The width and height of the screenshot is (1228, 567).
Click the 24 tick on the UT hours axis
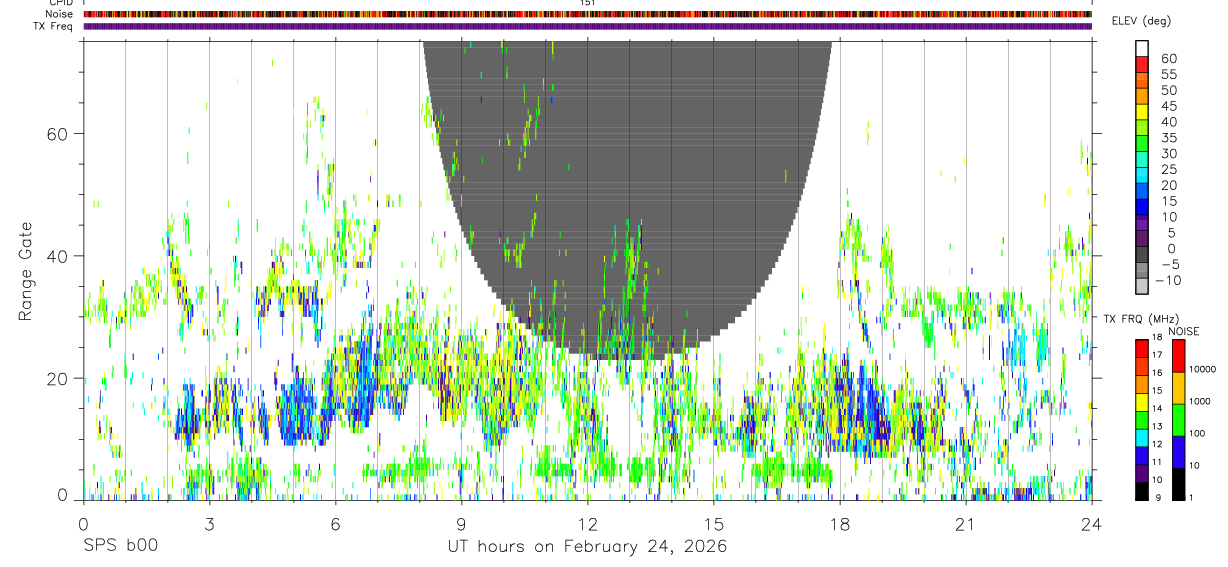pyautogui.click(x=1091, y=524)
